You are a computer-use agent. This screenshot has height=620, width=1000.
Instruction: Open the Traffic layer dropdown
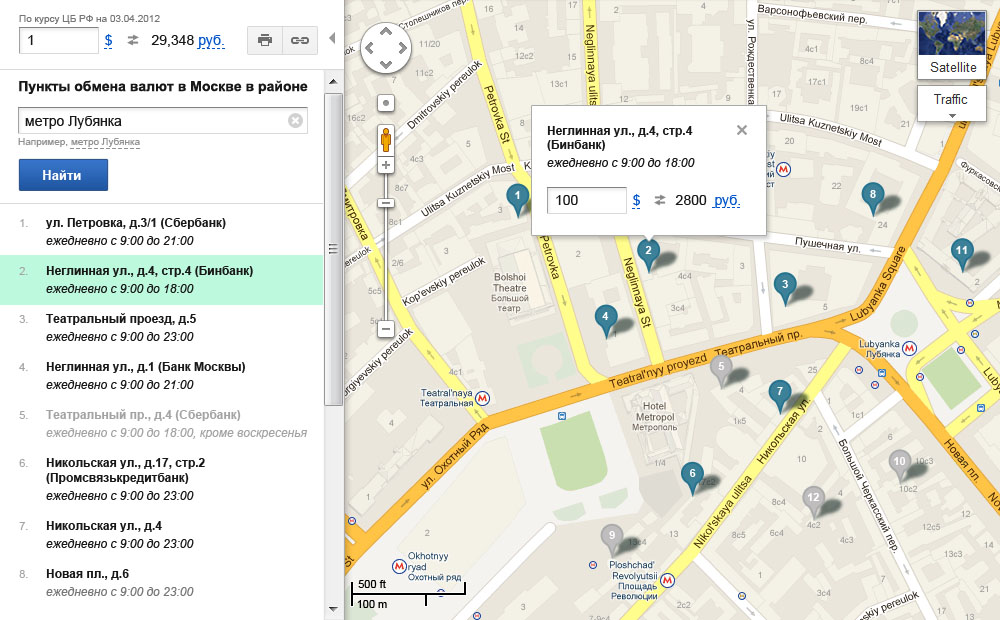pos(951,103)
